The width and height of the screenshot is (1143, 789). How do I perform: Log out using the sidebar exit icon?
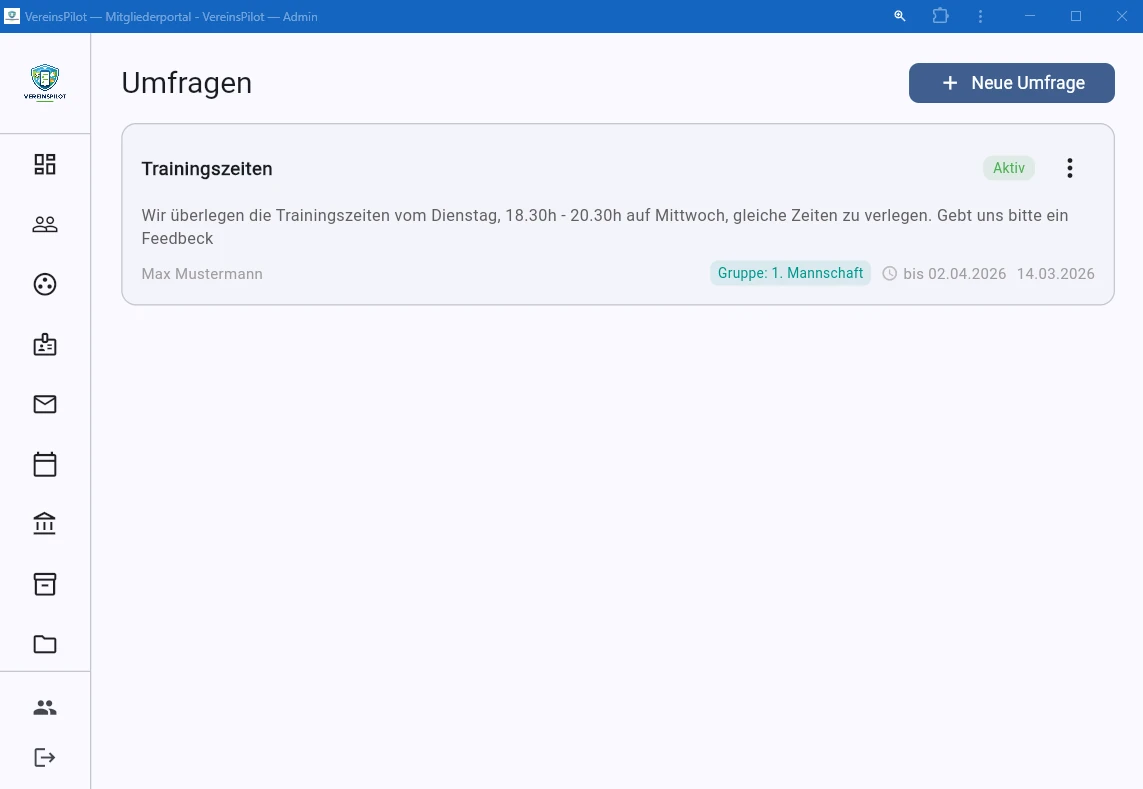pyautogui.click(x=45, y=757)
